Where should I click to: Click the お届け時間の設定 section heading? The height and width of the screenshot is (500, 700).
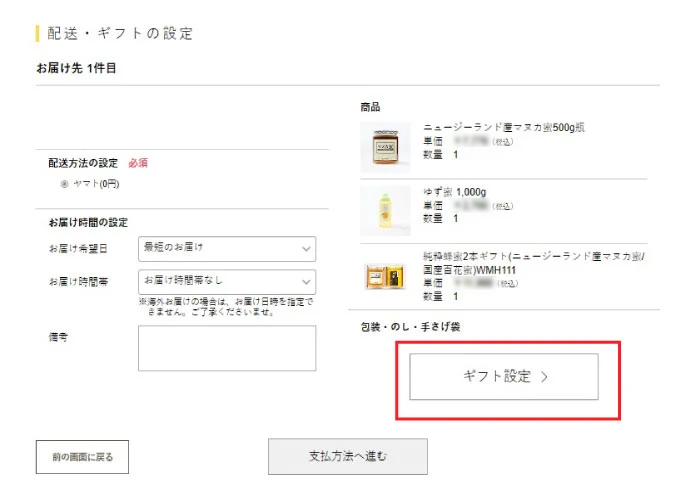pyautogui.click(x=88, y=222)
